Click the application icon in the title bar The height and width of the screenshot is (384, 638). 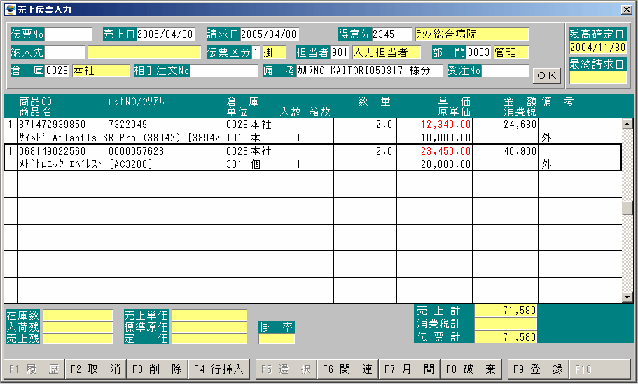tap(11, 9)
